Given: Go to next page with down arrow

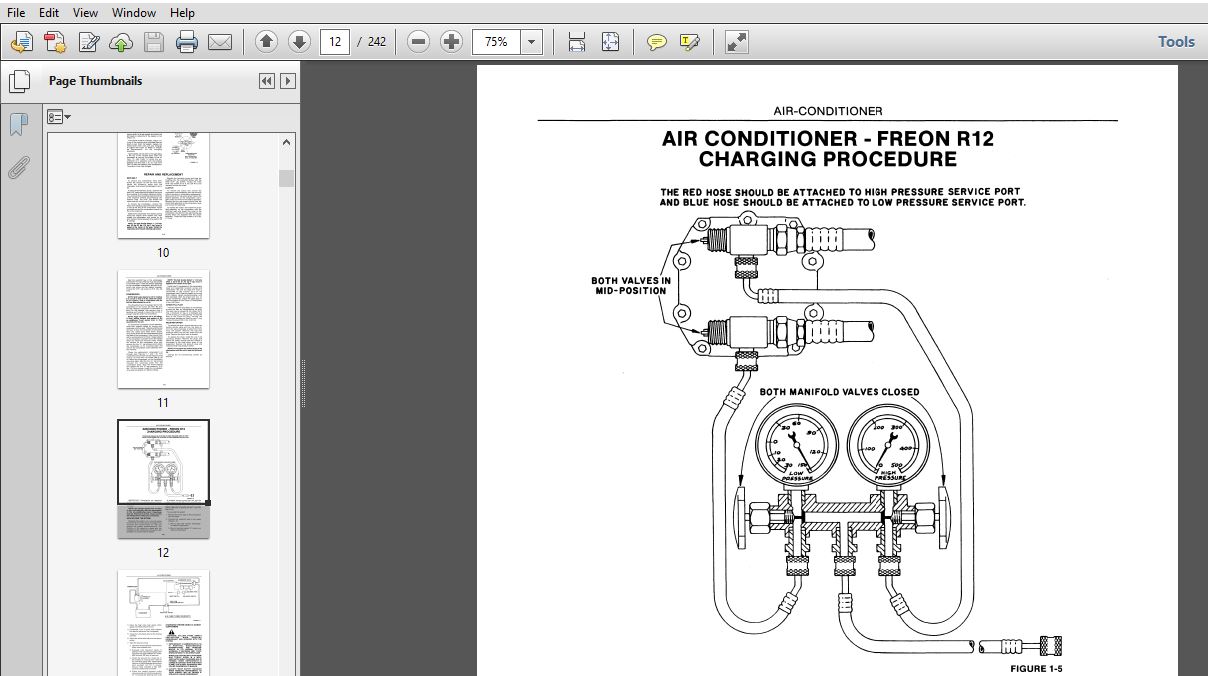Looking at the screenshot, I should pos(299,42).
